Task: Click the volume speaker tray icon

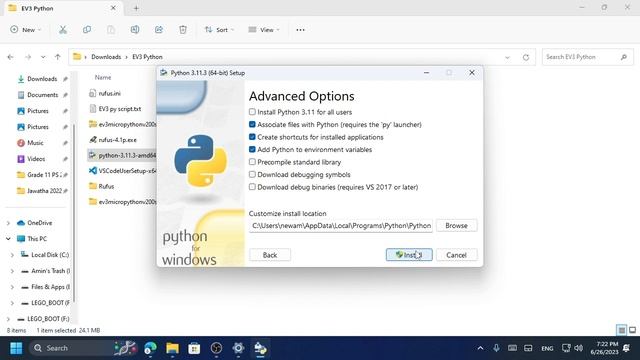Action: pos(578,348)
